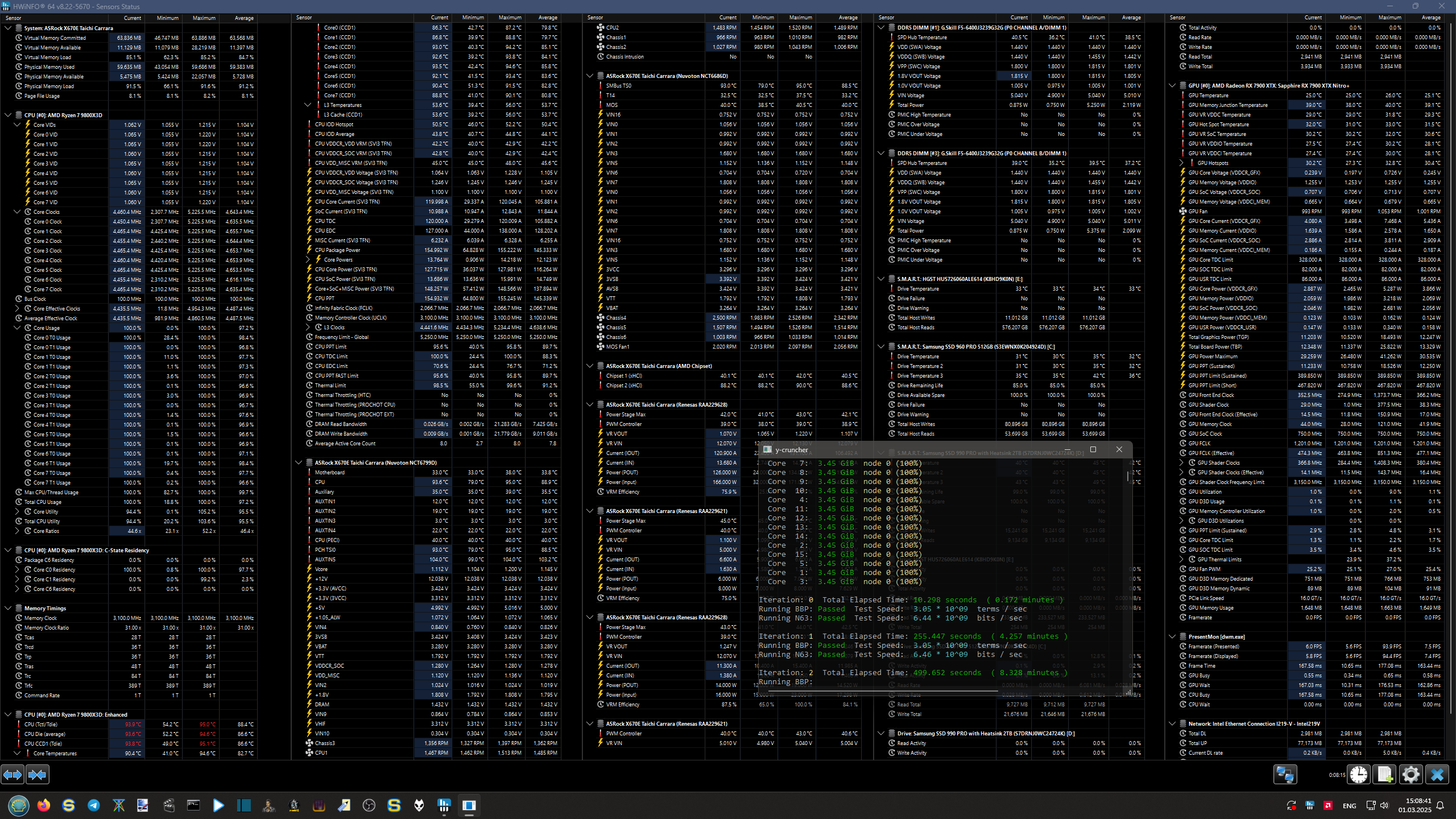Collapse the PresentMon [dwm.exe] section
This screenshot has height=819, width=1456.
(x=1172, y=637)
